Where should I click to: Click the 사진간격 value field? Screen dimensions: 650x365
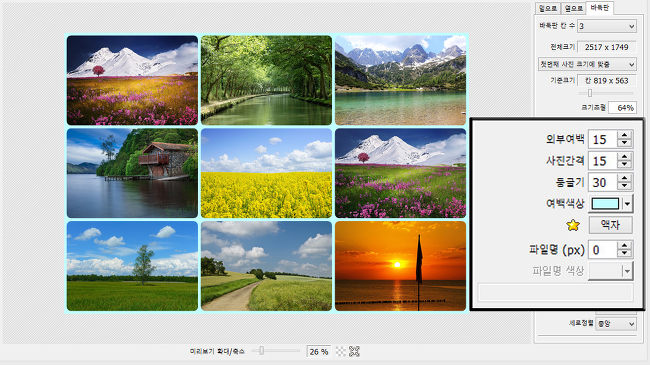coord(603,161)
